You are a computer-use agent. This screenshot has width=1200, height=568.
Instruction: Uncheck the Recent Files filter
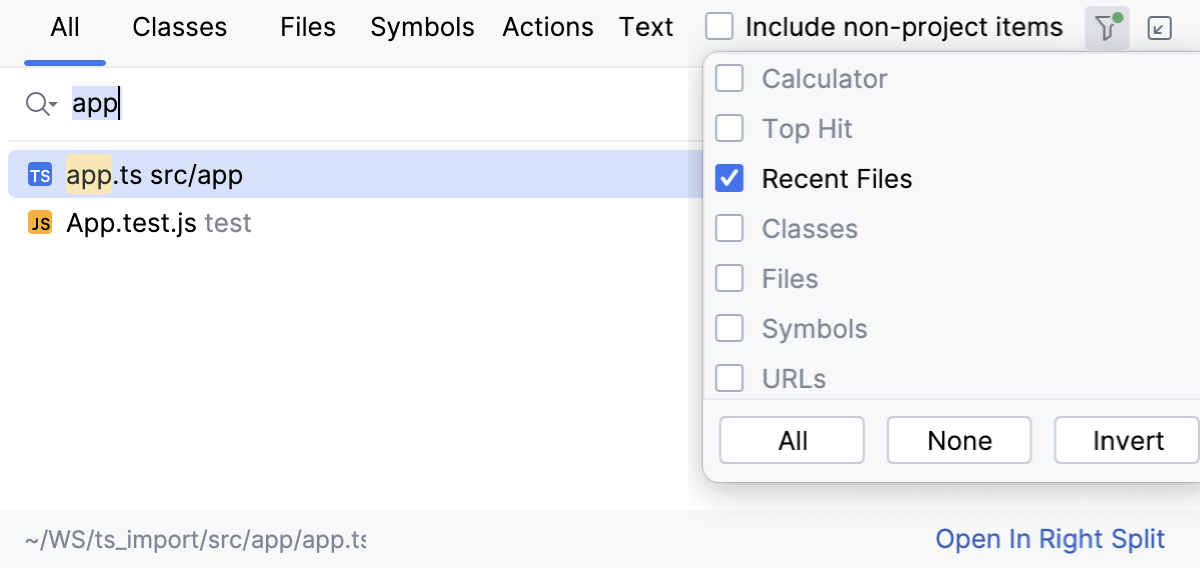[x=730, y=178]
